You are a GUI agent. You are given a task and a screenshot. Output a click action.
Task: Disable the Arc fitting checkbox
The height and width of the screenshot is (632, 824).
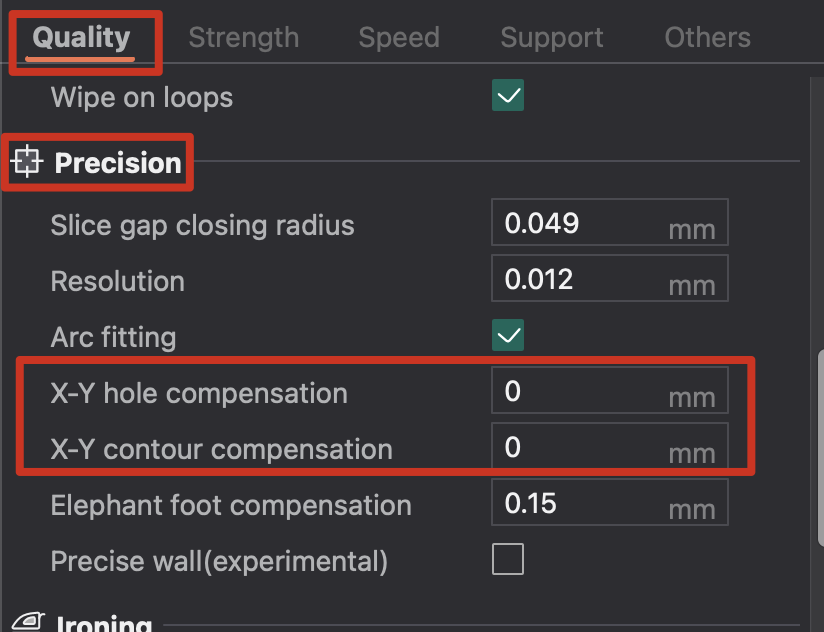coord(508,335)
